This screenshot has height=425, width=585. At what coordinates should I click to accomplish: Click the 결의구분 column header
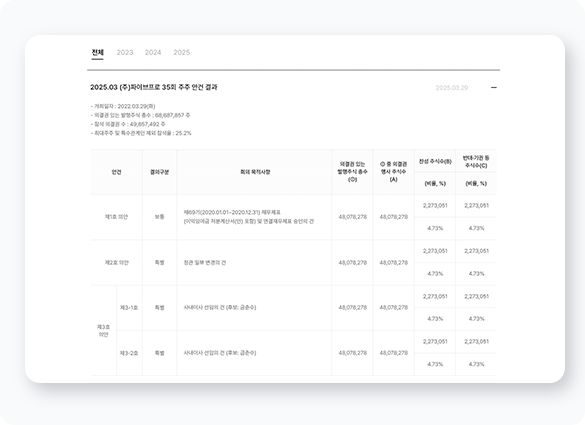(159, 172)
